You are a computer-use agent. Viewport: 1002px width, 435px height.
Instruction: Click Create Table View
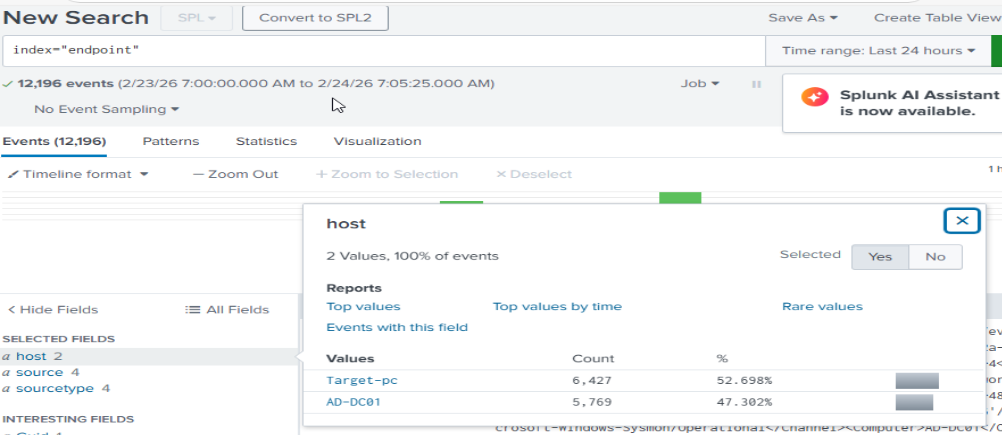[x=937, y=18]
